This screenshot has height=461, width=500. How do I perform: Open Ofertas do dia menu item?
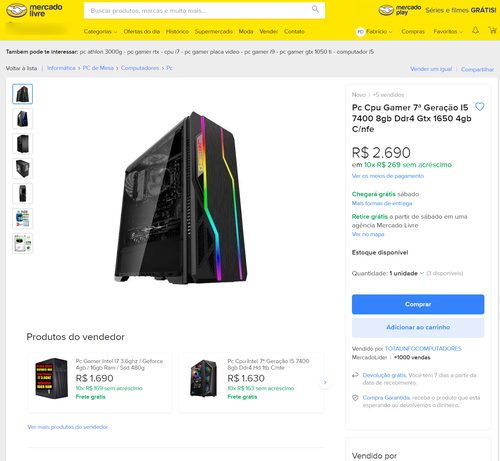[x=142, y=32]
